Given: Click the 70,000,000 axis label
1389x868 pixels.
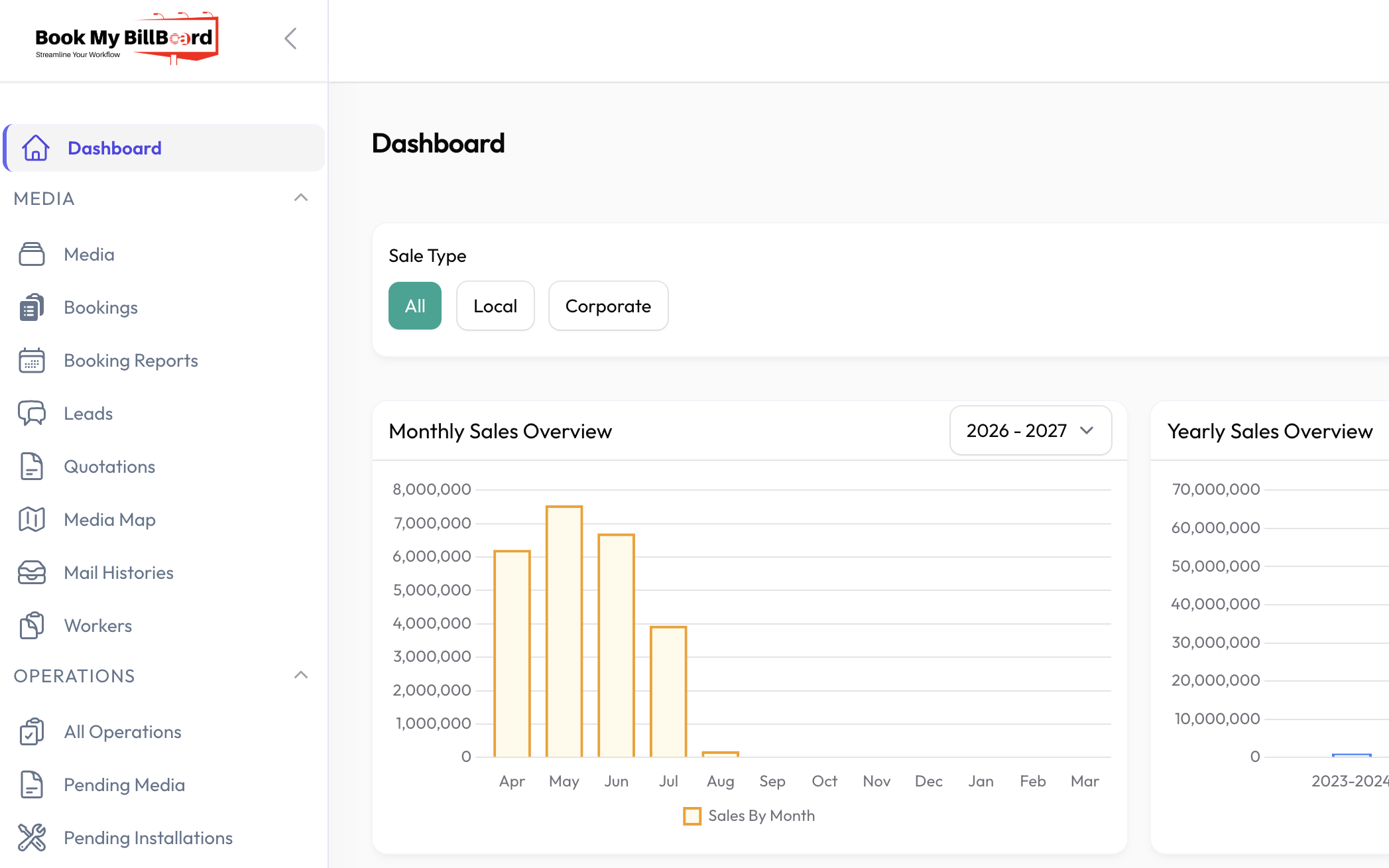Looking at the screenshot, I should 1215,489.
